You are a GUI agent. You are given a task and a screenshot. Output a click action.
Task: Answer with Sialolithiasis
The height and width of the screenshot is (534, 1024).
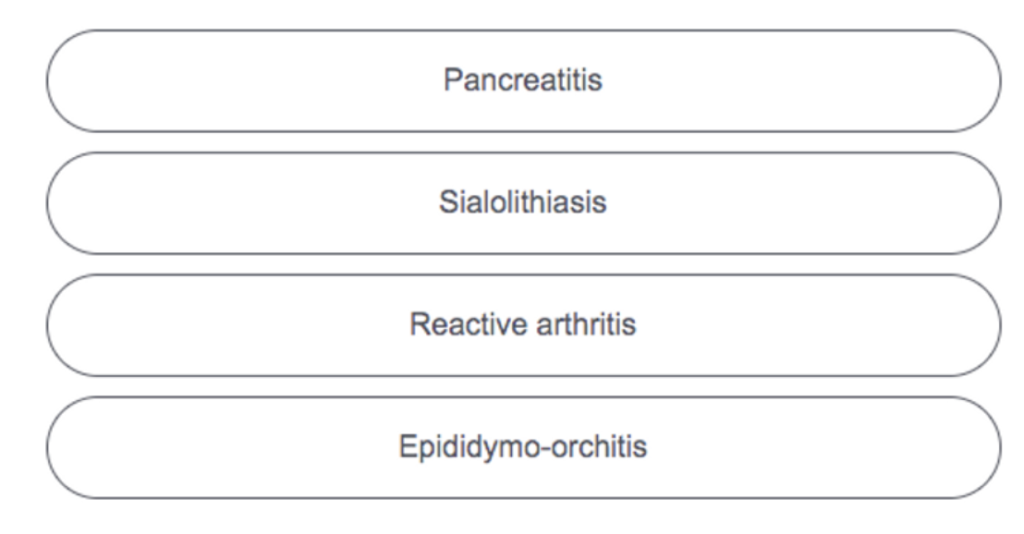(x=523, y=203)
